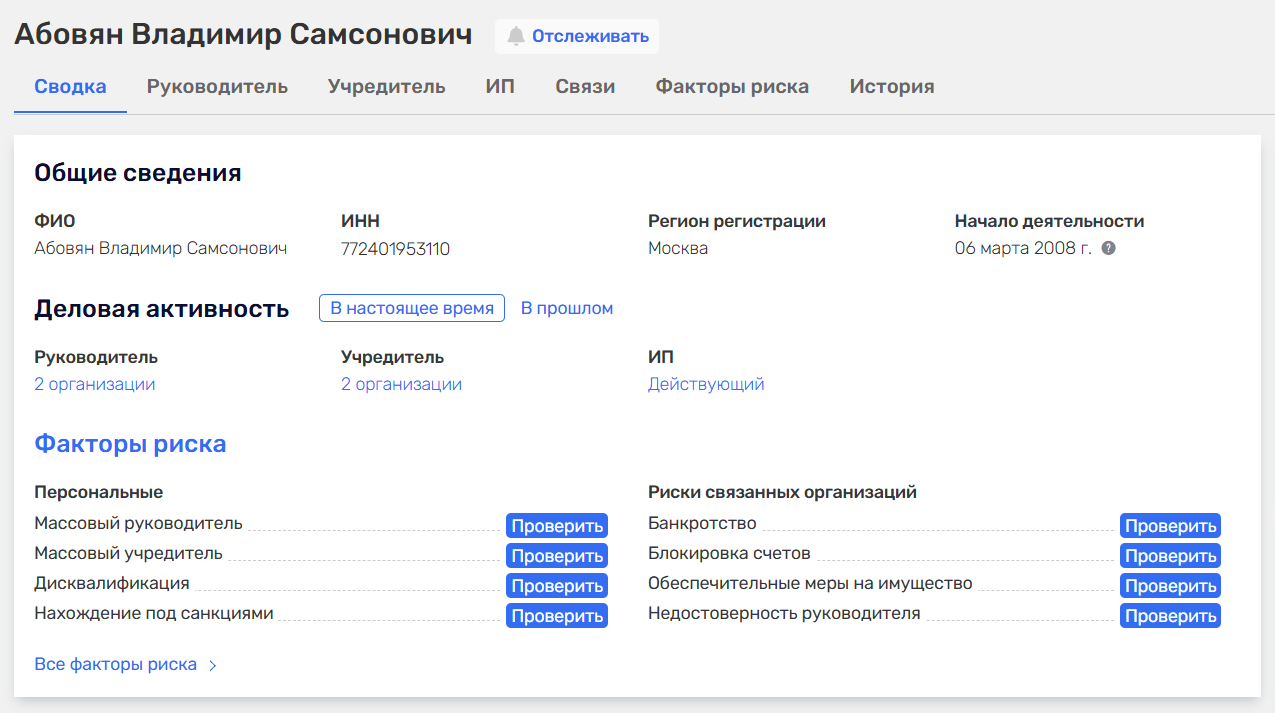Click Проверить for Нахождение под санкциями

[556, 615]
